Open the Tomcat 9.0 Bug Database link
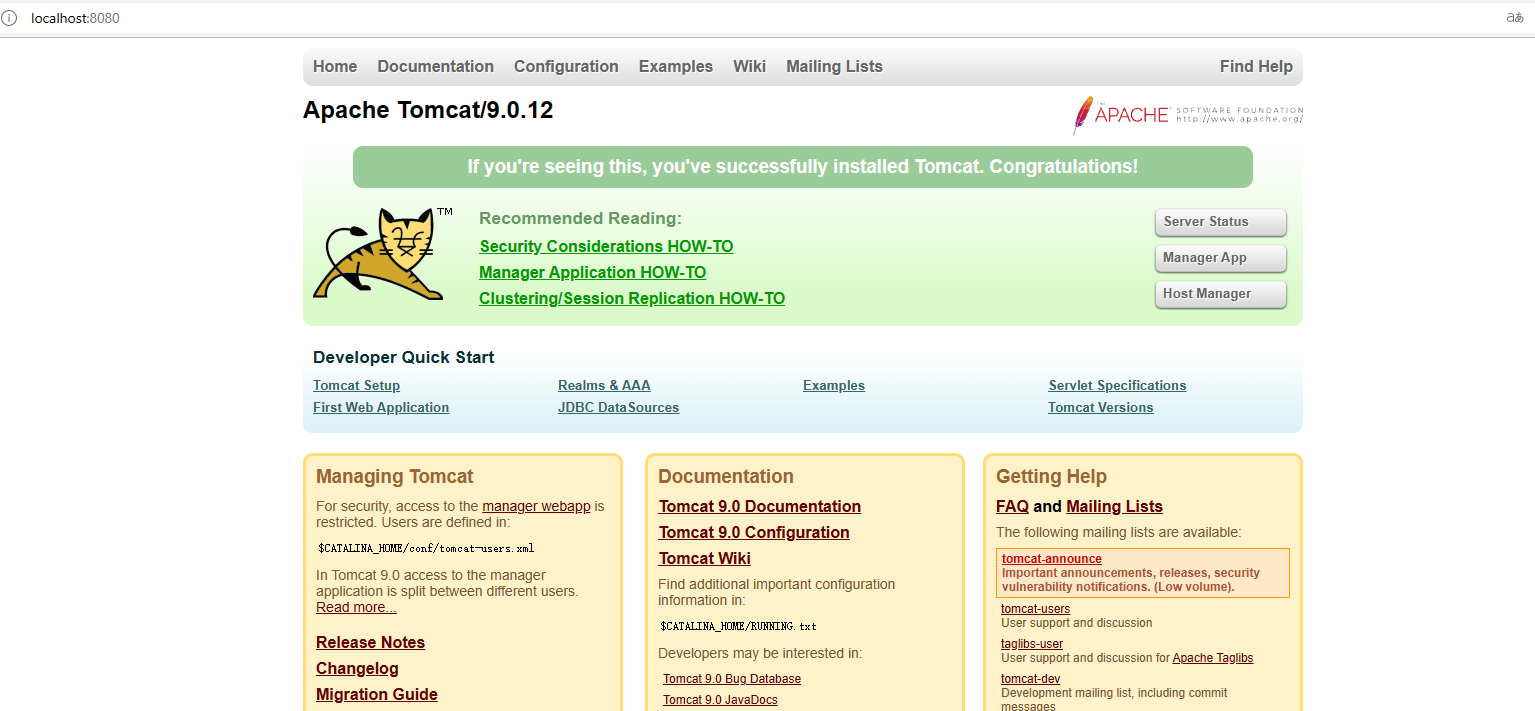The height and width of the screenshot is (711, 1535). [x=732, y=679]
